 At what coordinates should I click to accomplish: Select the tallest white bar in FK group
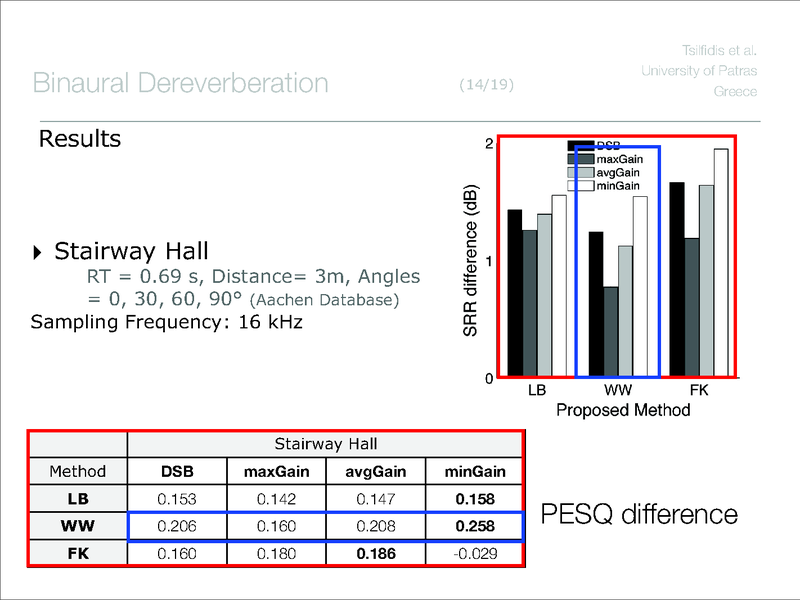721,263
